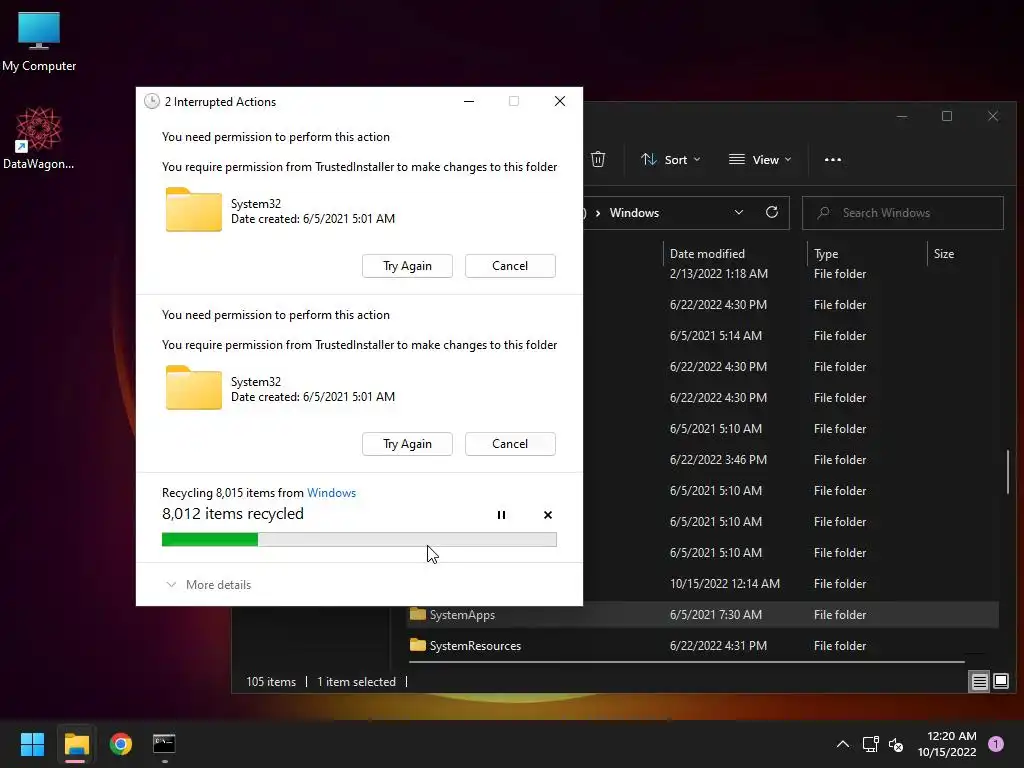Viewport: 1024px width, 768px height.
Task: Minimize the Interrupted Actions dialog
Action: pos(469,101)
